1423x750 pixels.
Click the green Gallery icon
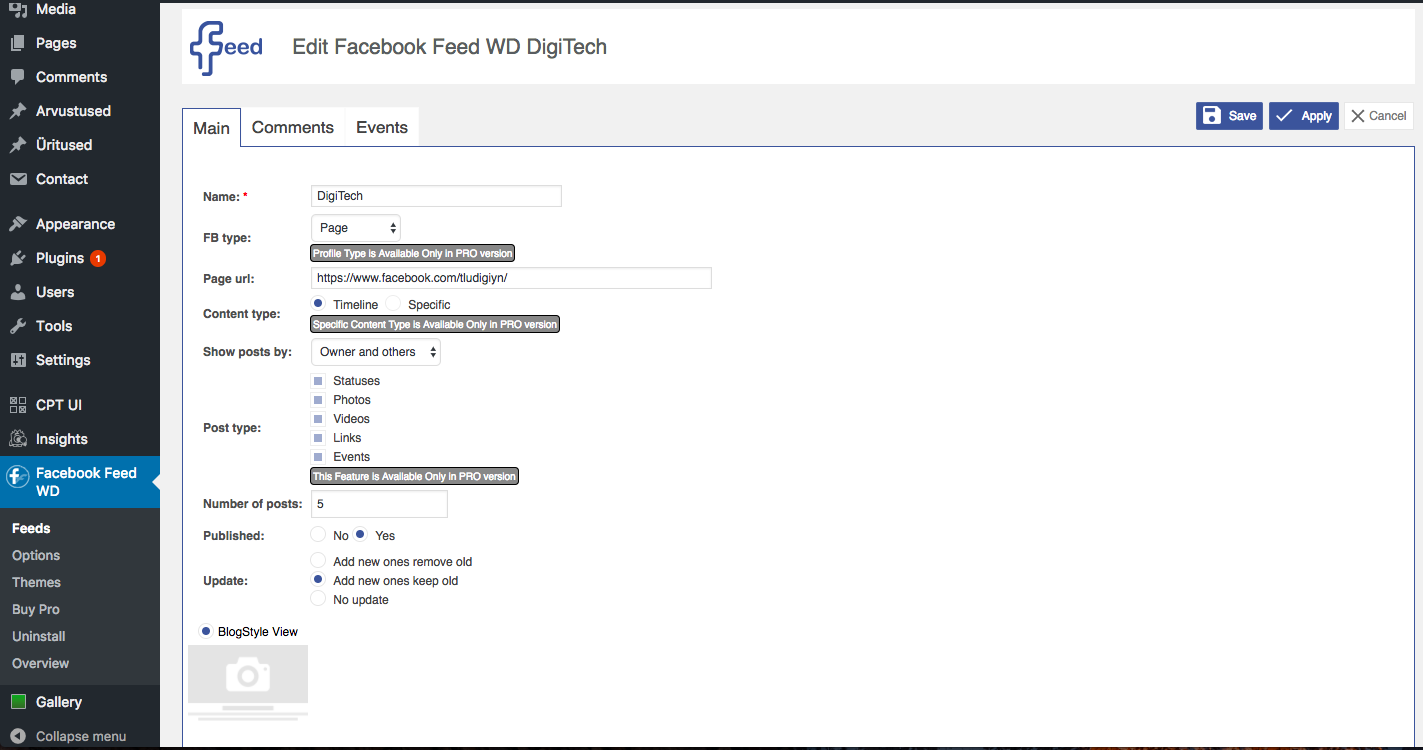tap(18, 702)
